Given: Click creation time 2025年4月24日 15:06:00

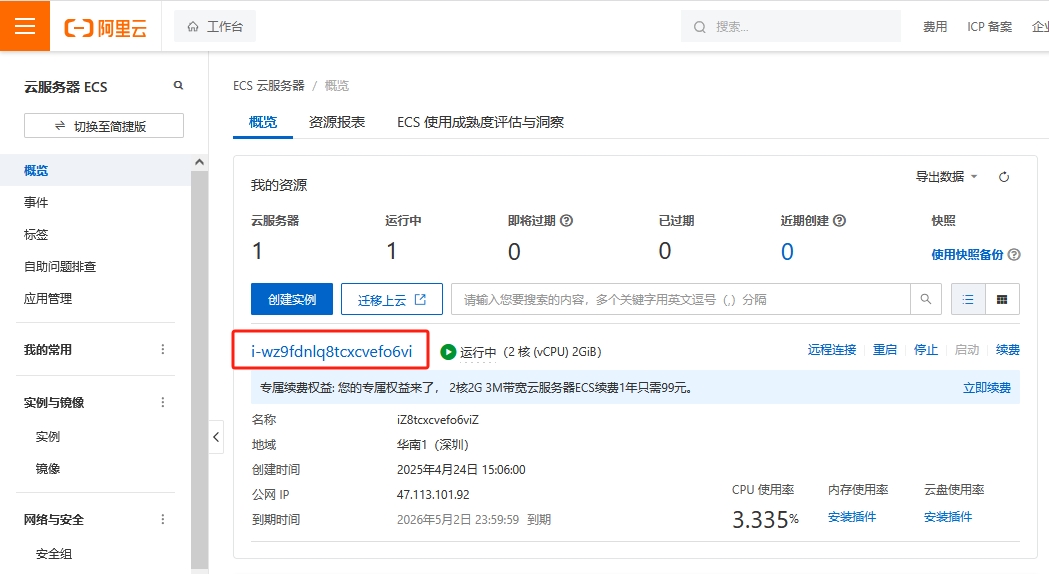Looking at the screenshot, I should click(x=461, y=470).
